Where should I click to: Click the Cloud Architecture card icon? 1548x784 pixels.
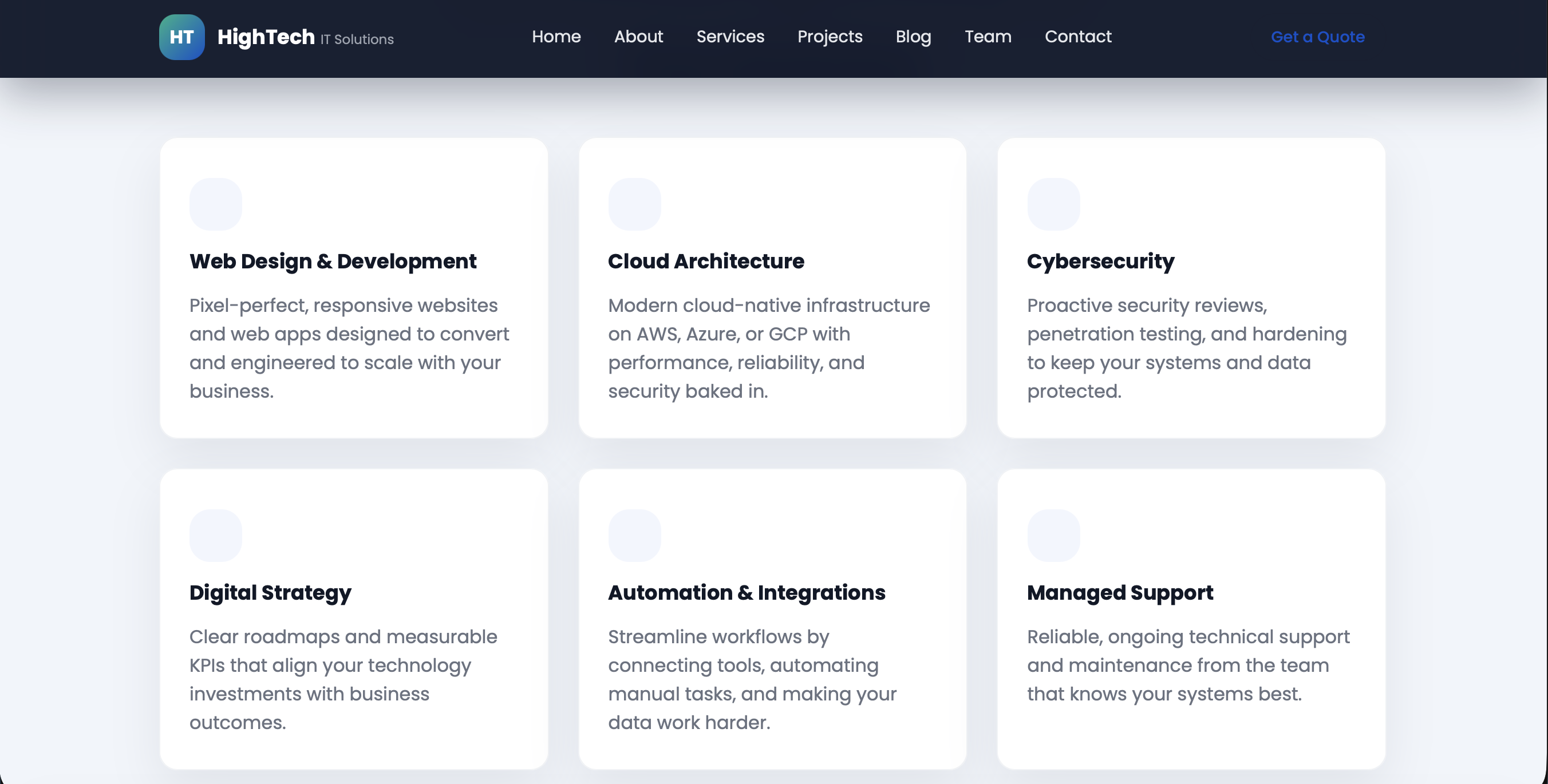(x=634, y=204)
